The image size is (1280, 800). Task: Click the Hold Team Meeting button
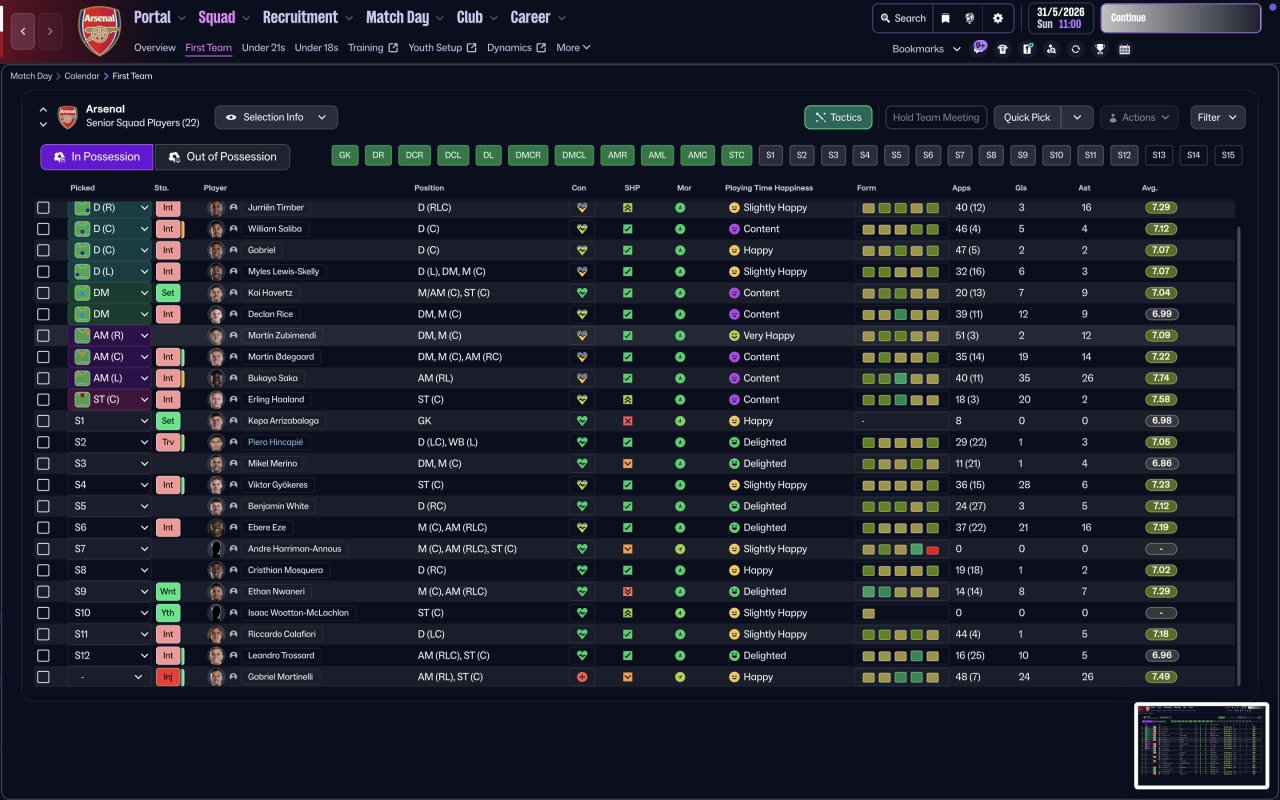(936, 117)
